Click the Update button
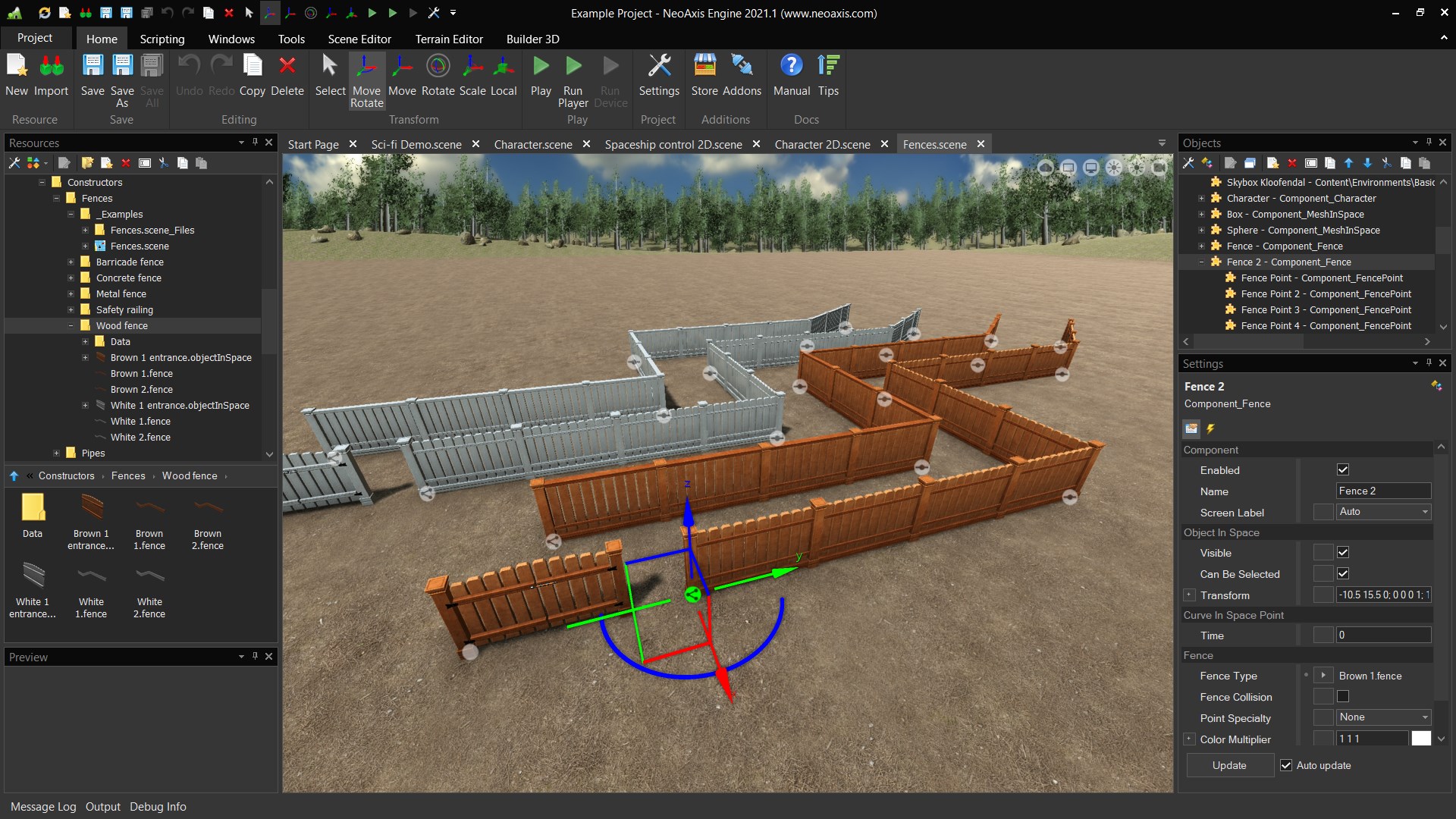The width and height of the screenshot is (1456, 819). tap(1229, 765)
